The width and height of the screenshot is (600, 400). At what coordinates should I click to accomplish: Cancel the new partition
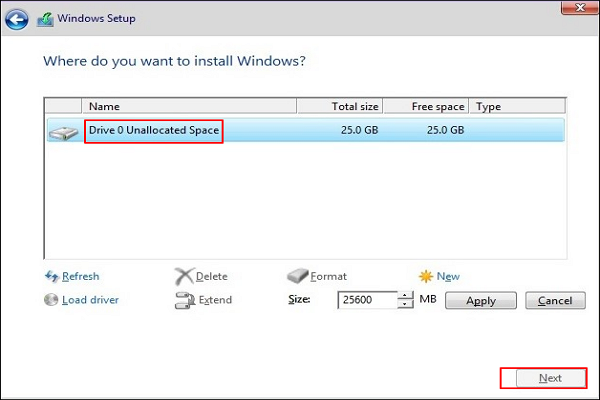555,300
